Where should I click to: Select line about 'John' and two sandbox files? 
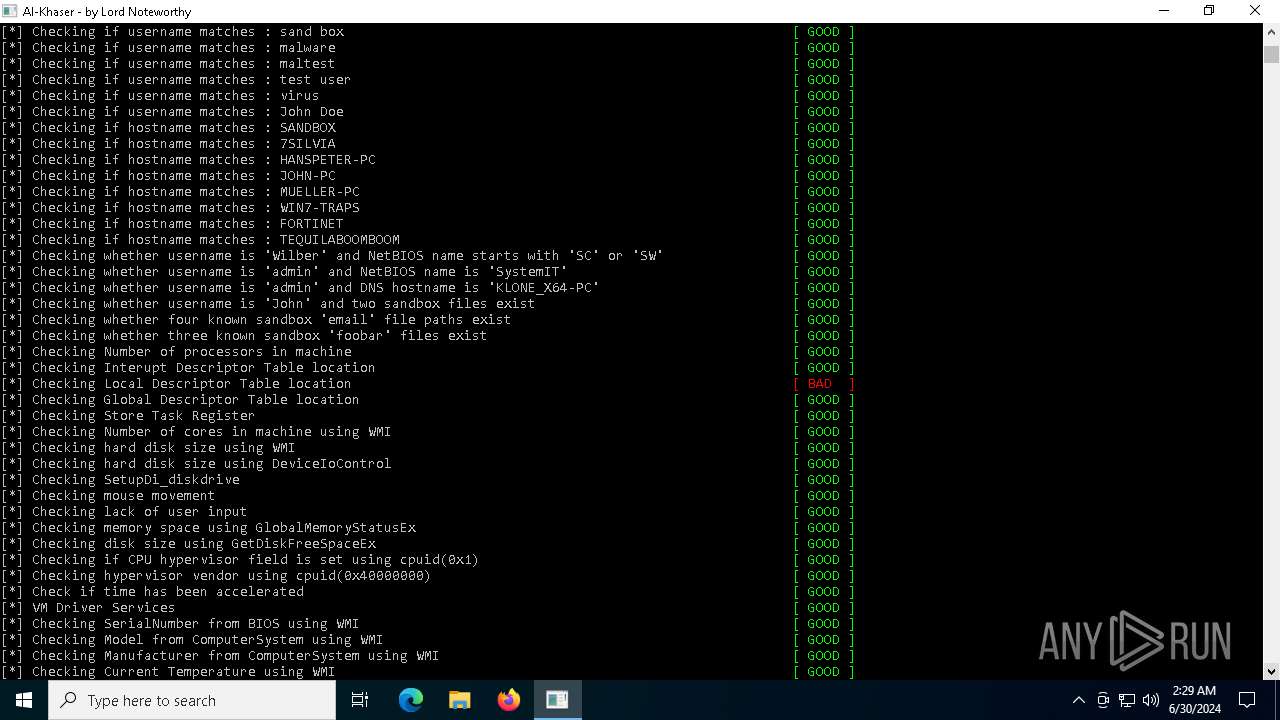pyautogui.click(x=268, y=303)
